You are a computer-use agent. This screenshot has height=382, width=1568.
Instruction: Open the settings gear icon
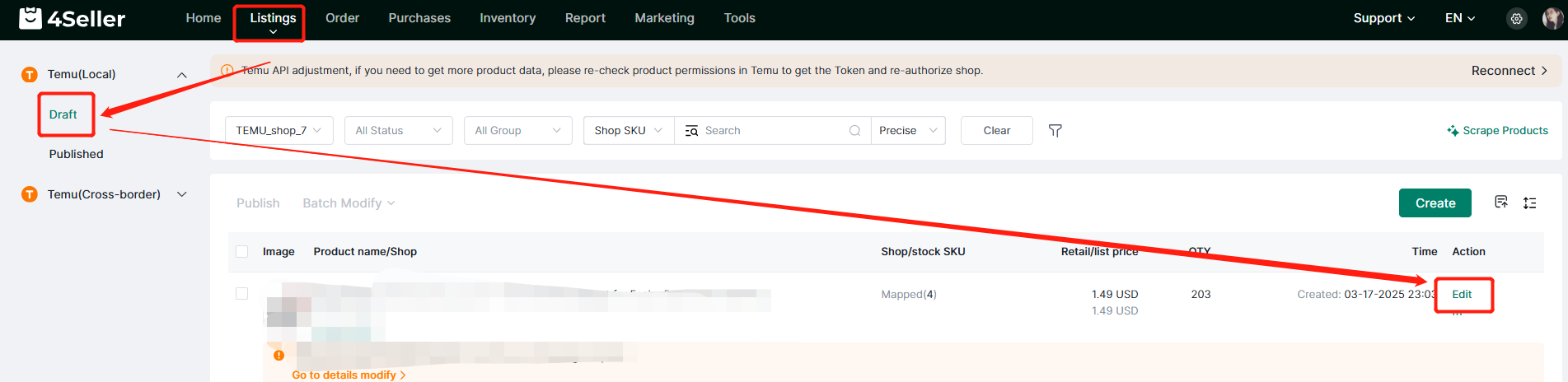(x=1517, y=18)
